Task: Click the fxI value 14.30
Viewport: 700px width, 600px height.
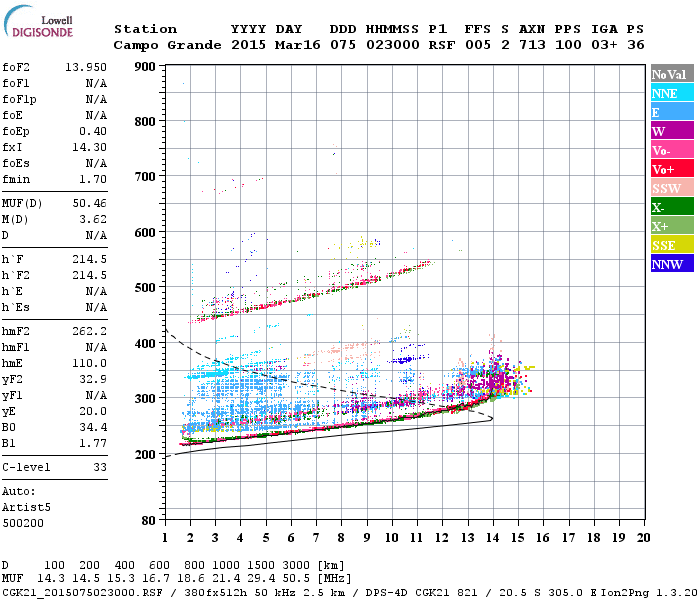Action: [x=90, y=147]
